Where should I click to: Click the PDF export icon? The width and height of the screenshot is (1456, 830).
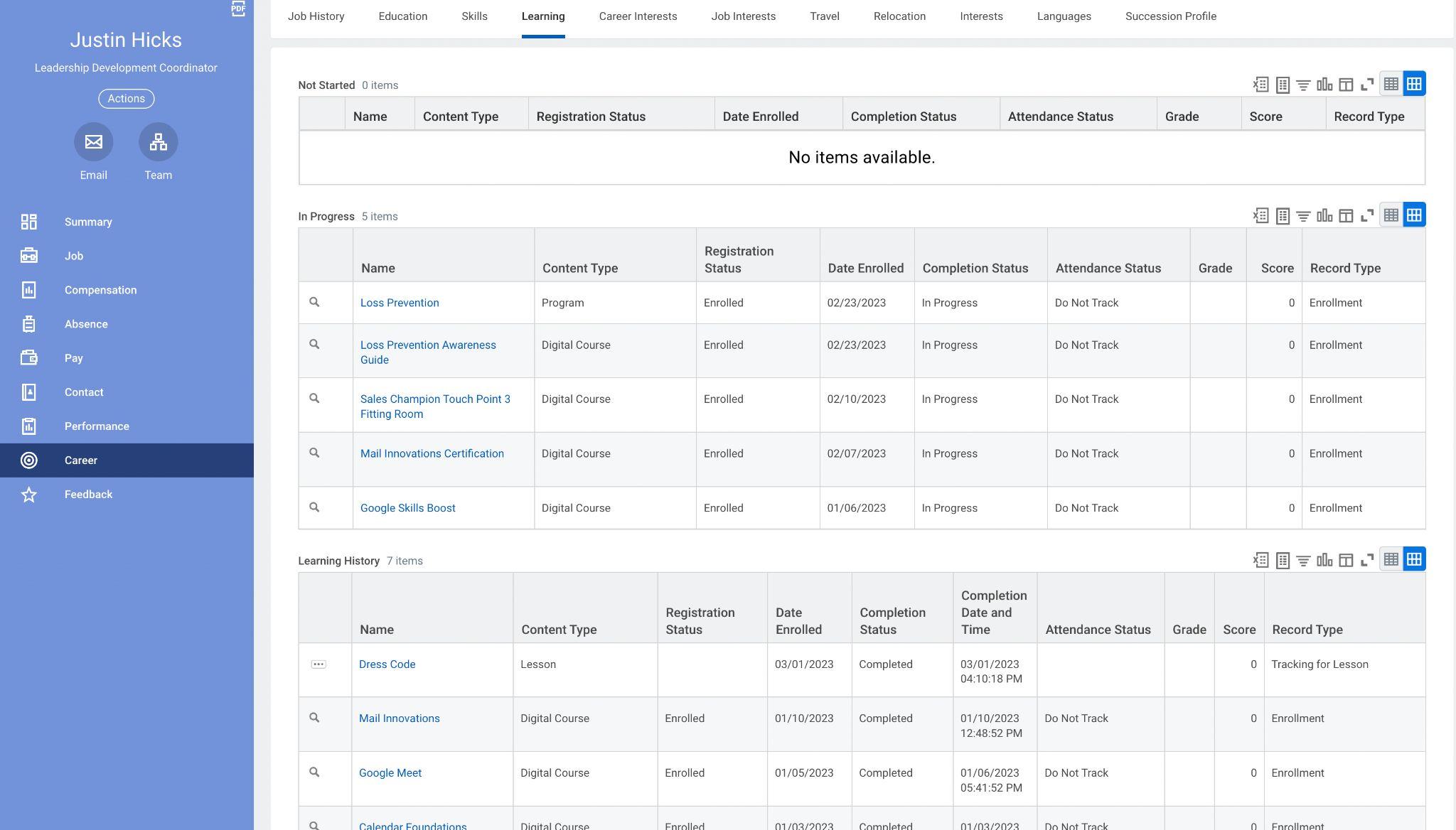(x=238, y=9)
